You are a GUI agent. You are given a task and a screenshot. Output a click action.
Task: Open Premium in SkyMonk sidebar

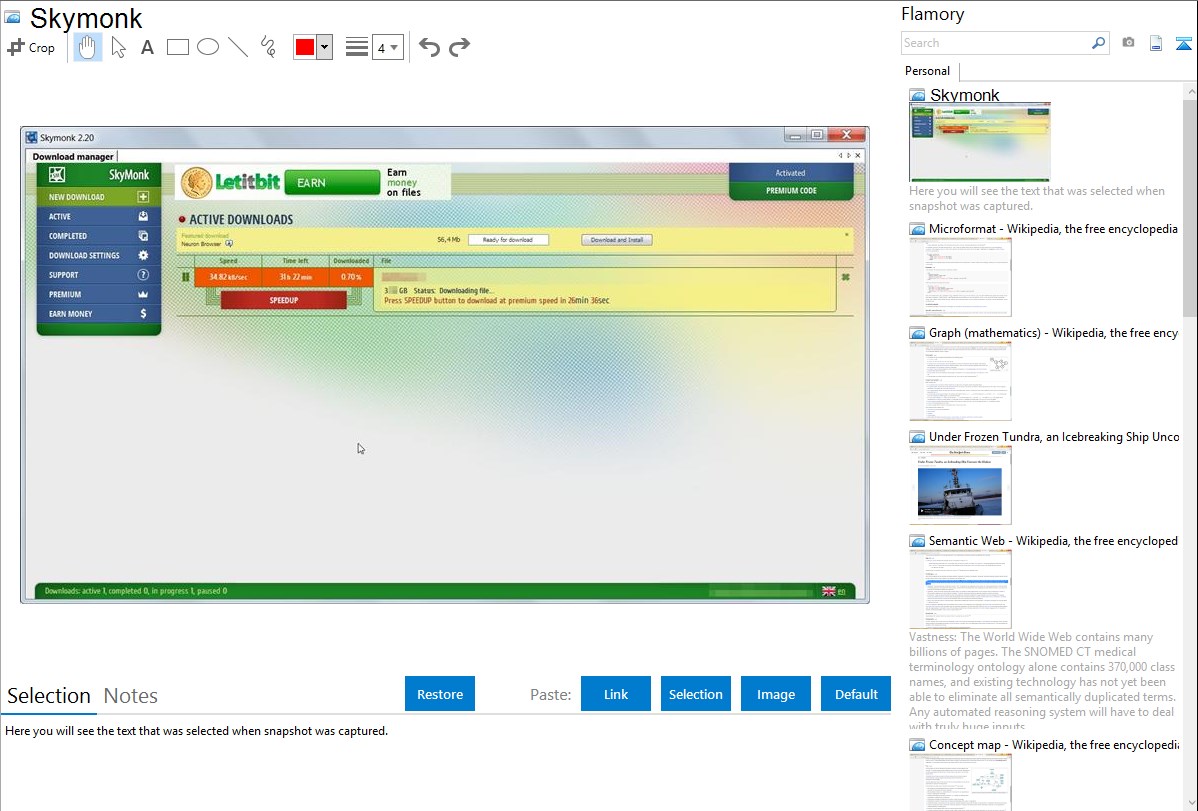[x=99, y=294]
